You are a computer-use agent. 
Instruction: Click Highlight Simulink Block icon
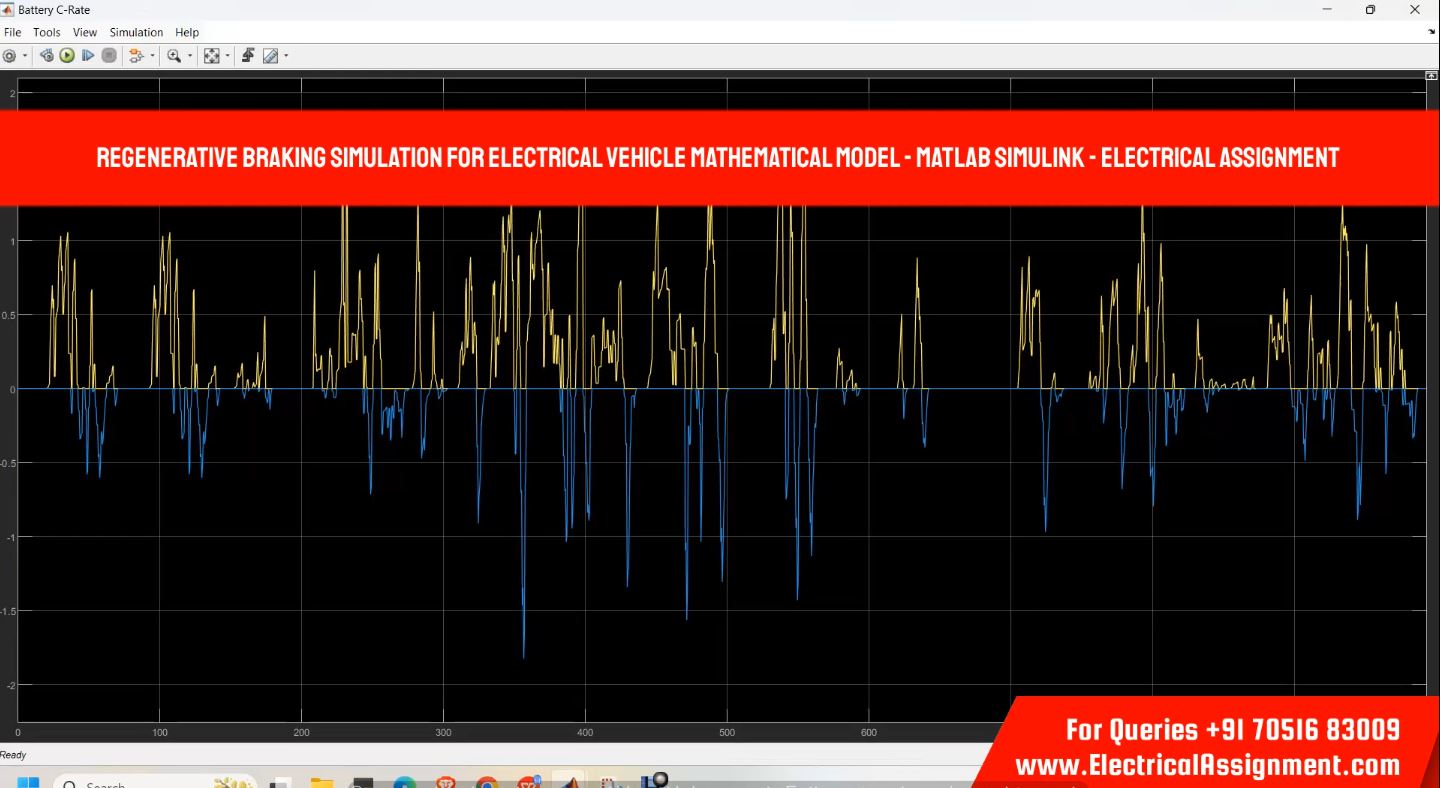point(137,56)
